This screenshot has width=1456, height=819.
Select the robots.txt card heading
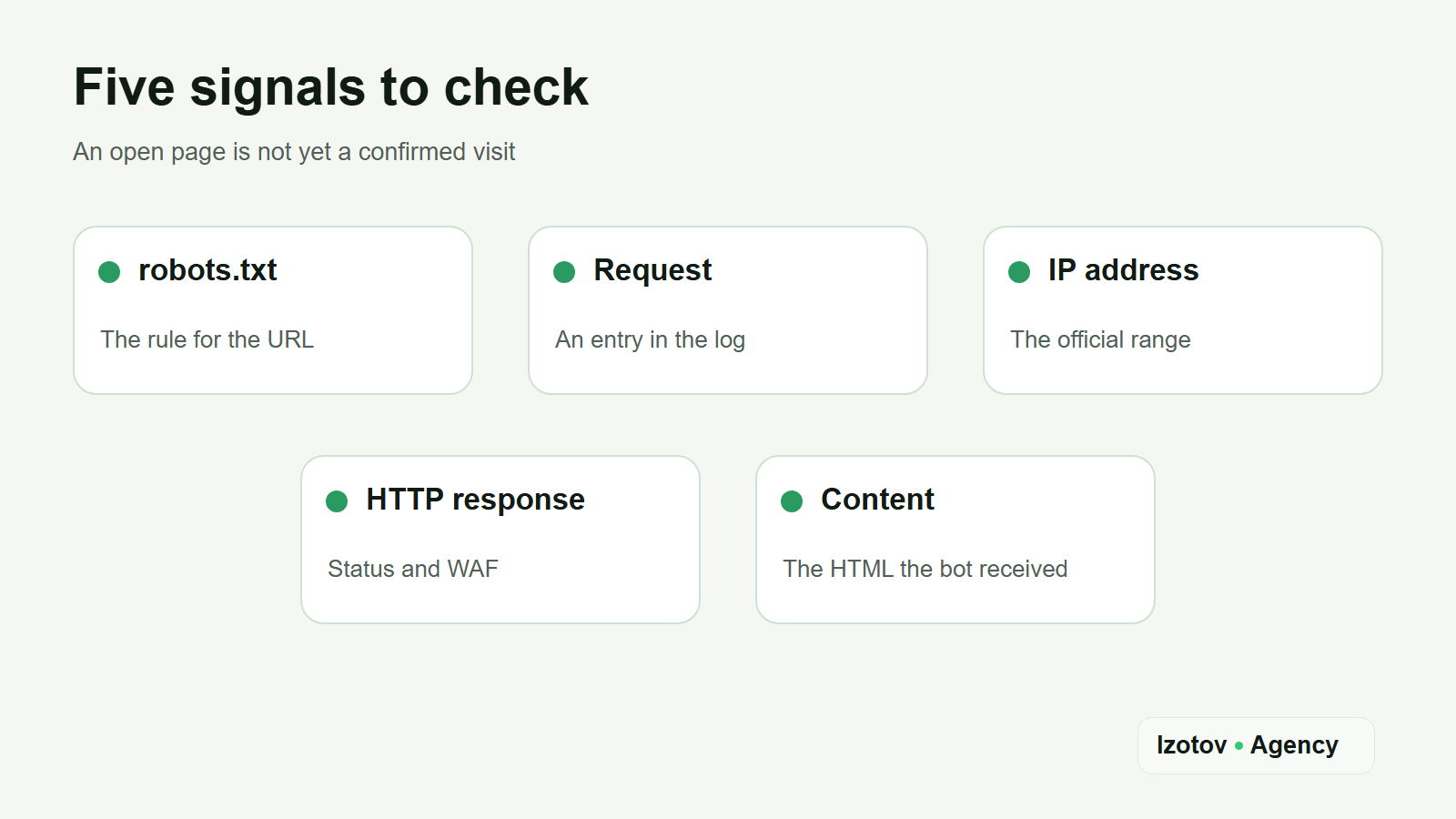coord(207,270)
